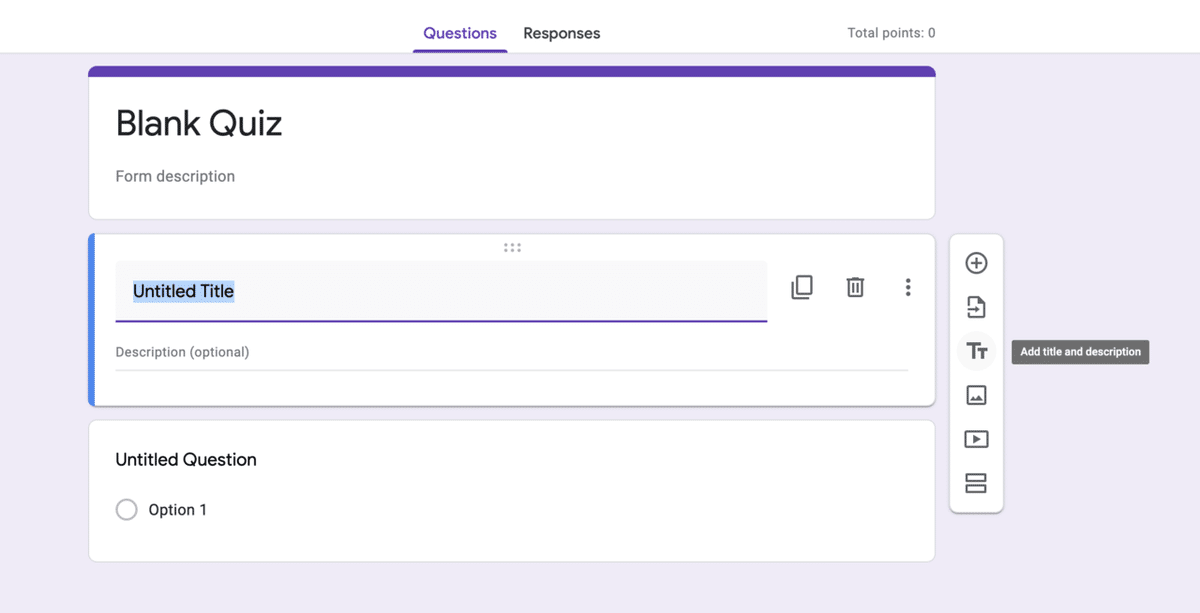Click the Description (optional) field
Image resolution: width=1200 pixels, height=613 pixels.
512,352
